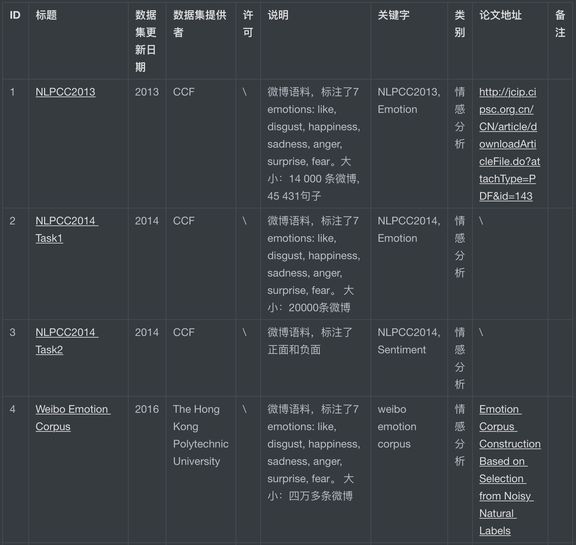
Task: Click the 论文地址 column header
Action: click(500, 15)
